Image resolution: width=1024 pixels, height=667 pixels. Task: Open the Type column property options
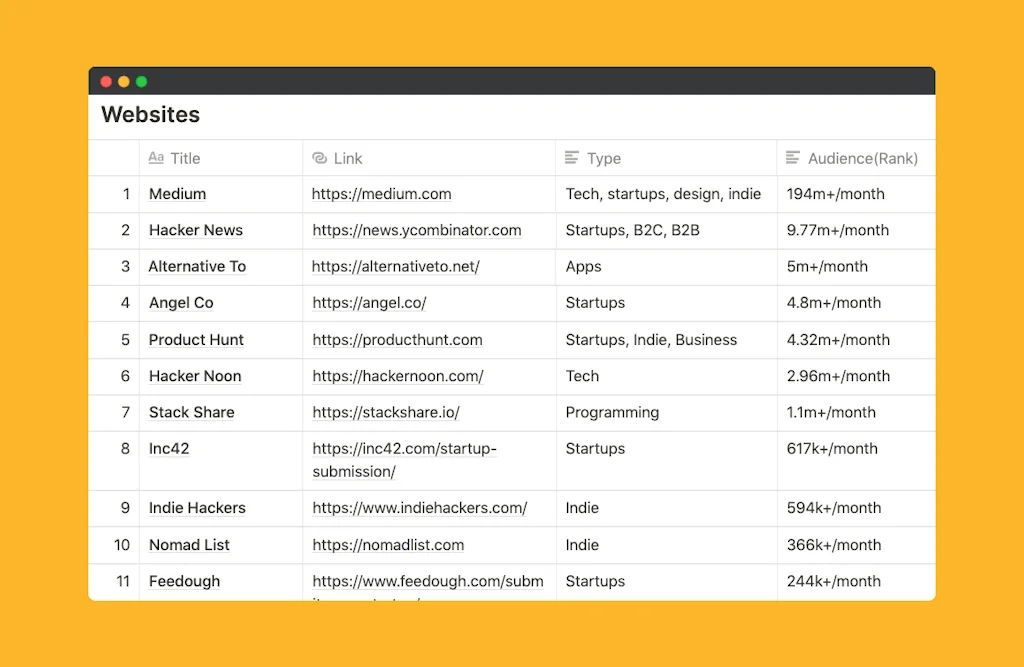pyautogui.click(x=602, y=158)
